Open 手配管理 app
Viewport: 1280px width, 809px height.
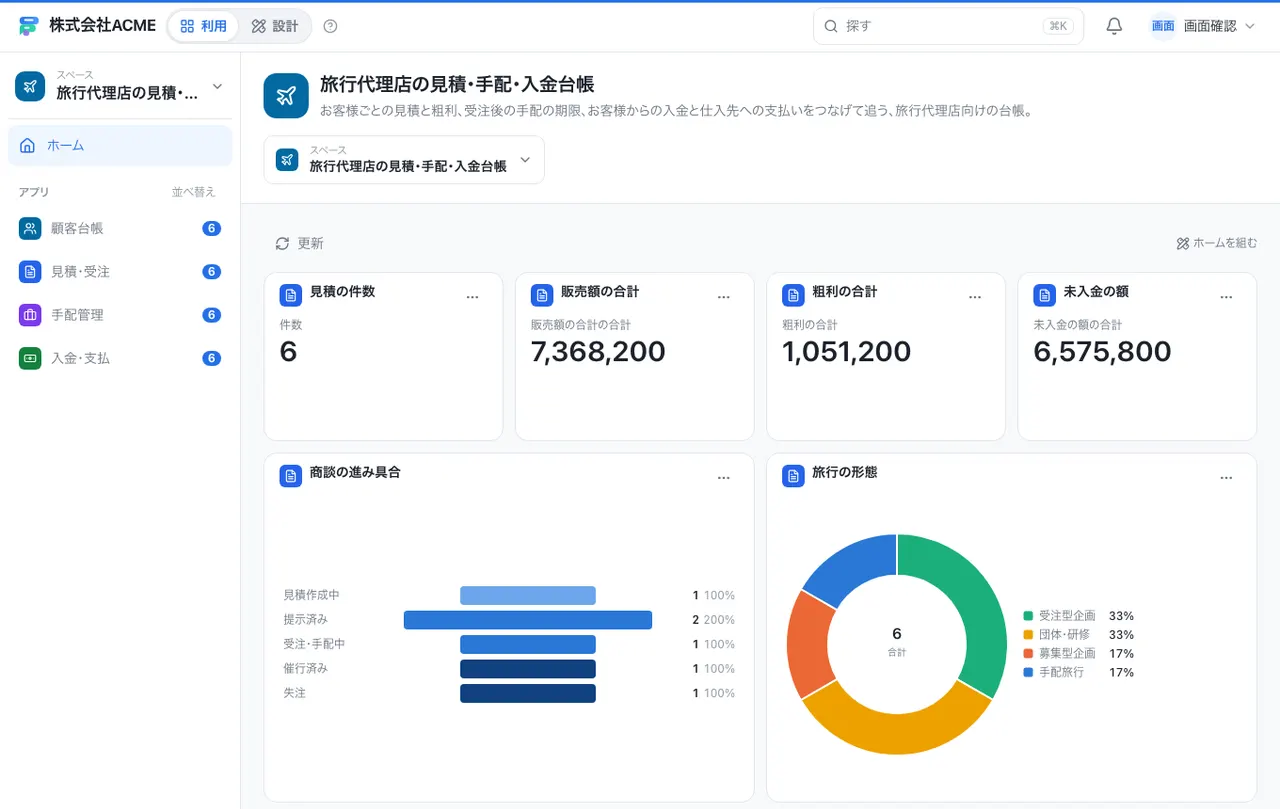(120, 314)
